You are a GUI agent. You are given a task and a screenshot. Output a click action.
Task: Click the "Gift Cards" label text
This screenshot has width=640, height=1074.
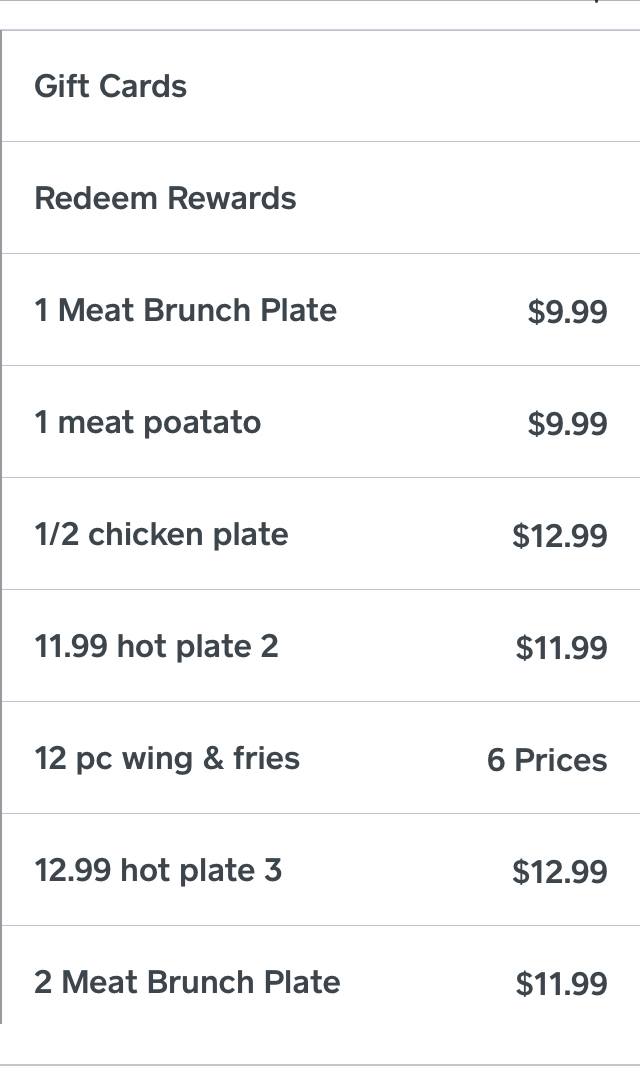coord(110,87)
